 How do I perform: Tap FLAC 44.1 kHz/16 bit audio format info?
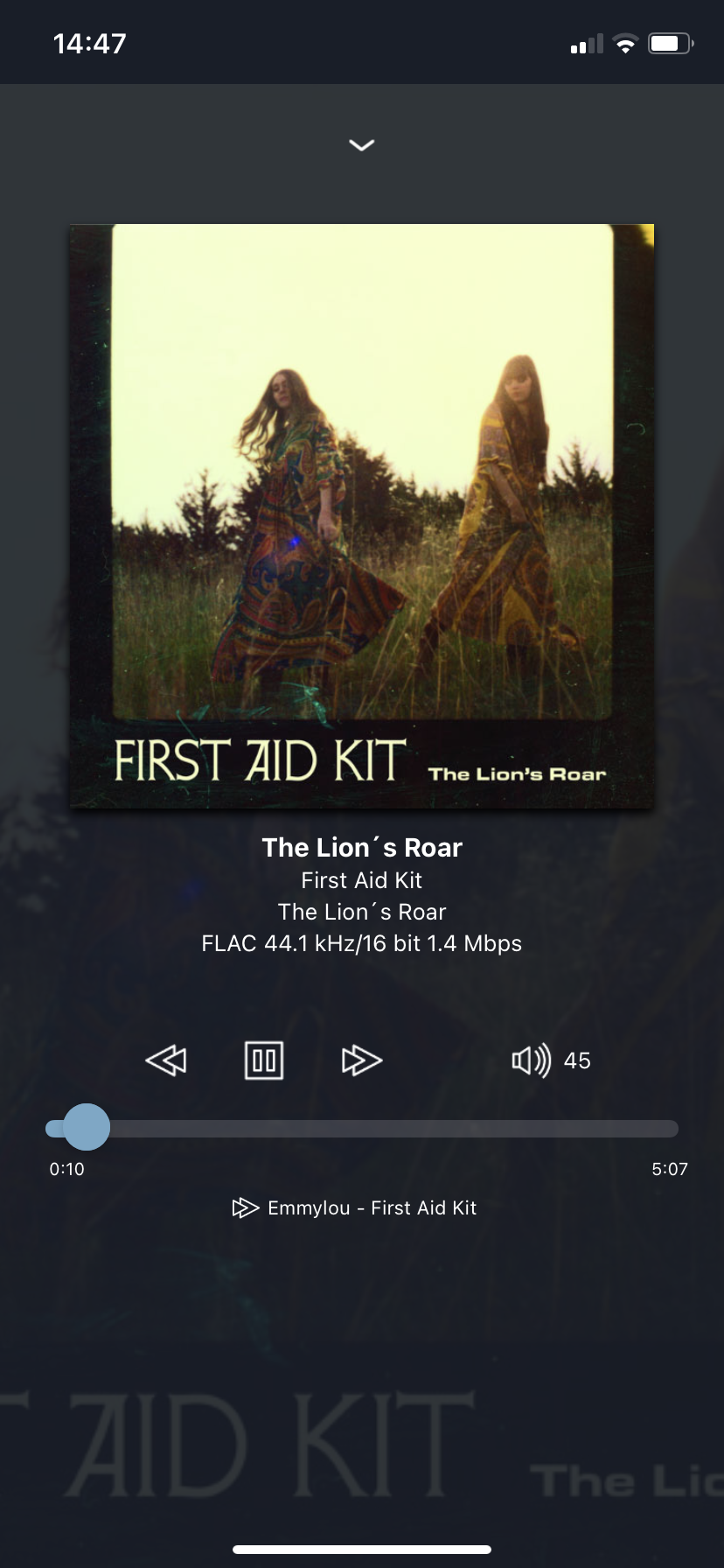click(x=362, y=943)
